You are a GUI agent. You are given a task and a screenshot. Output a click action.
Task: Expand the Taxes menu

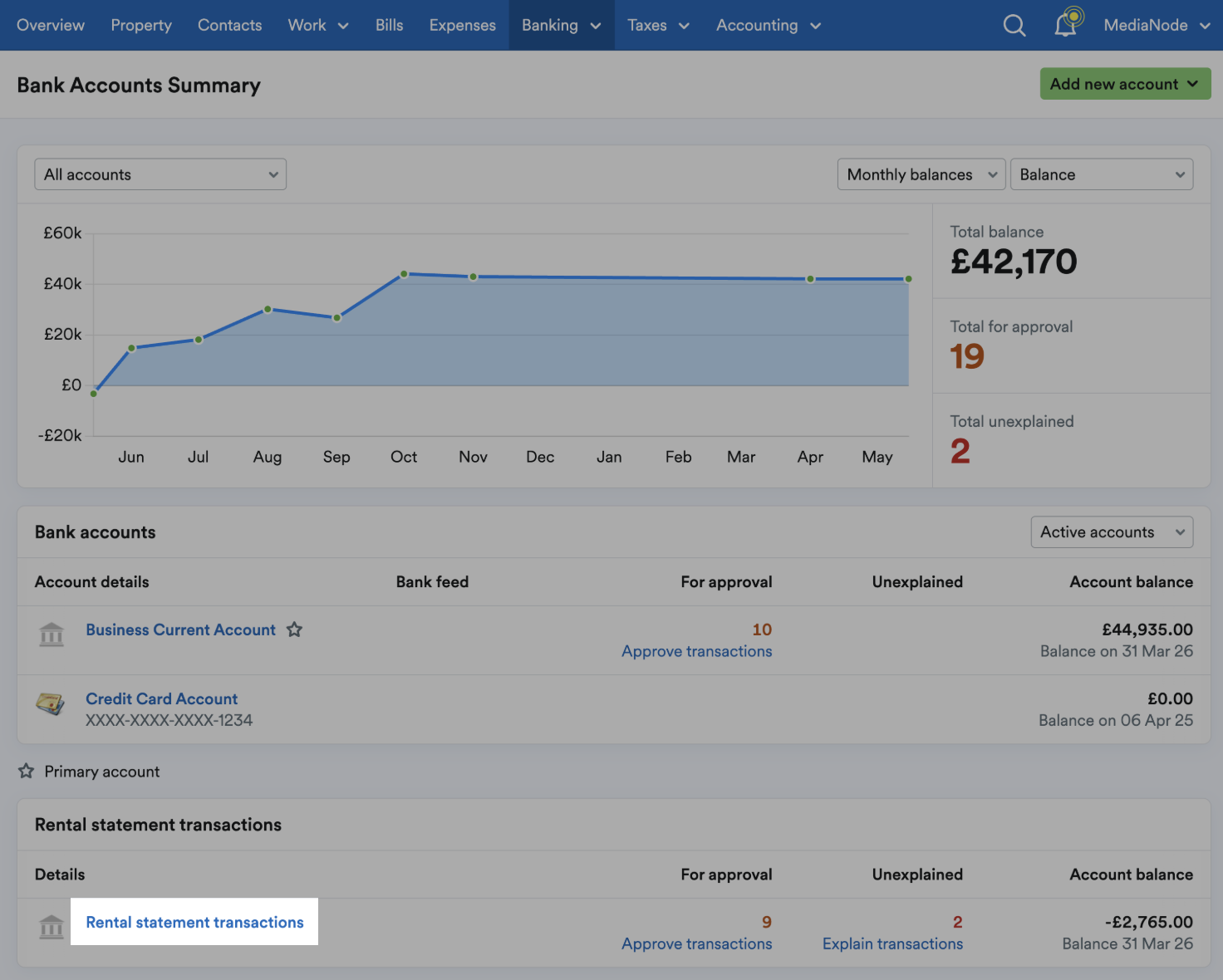(659, 26)
